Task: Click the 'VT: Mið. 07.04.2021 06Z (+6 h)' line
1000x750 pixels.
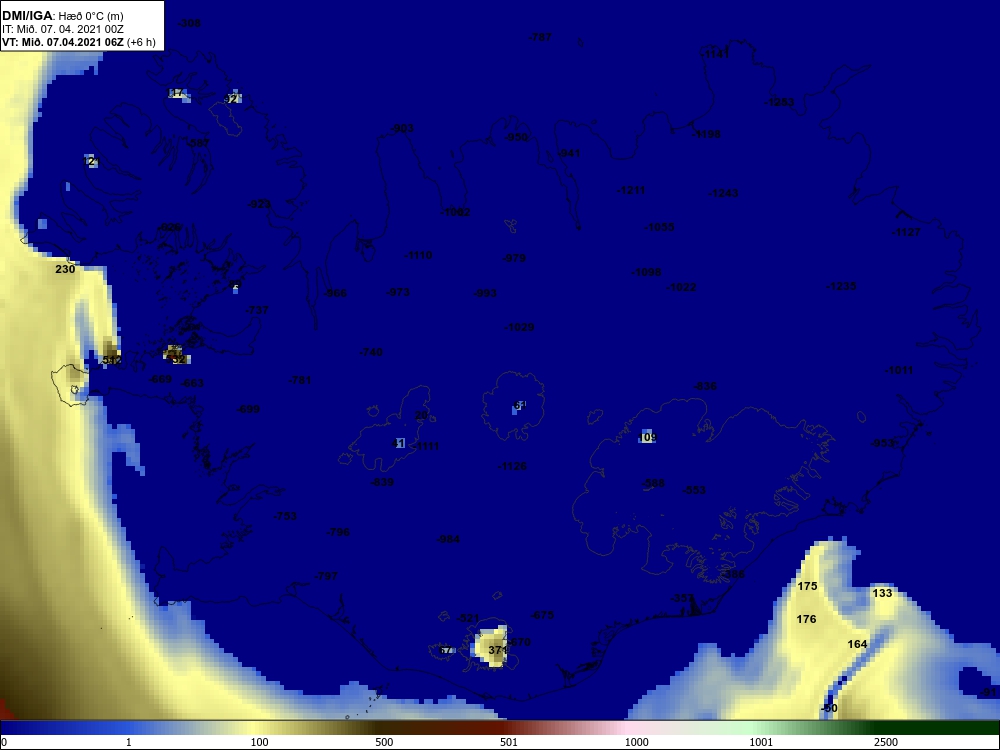Action: coord(78,42)
